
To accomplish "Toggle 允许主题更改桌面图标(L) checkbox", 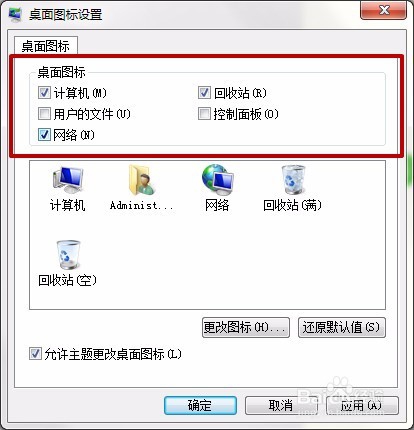I will tap(35, 354).
